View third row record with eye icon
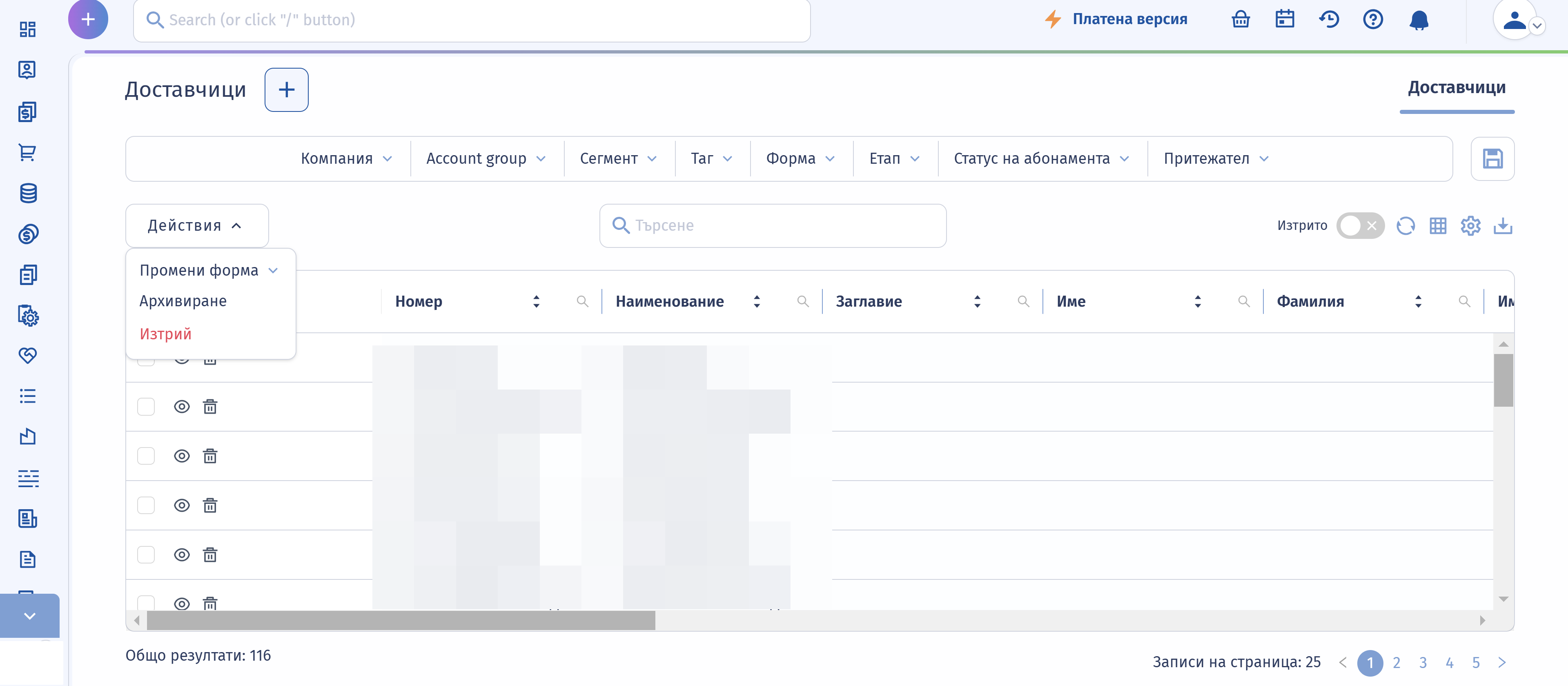Image resolution: width=1568 pixels, height=686 pixels. point(182,456)
